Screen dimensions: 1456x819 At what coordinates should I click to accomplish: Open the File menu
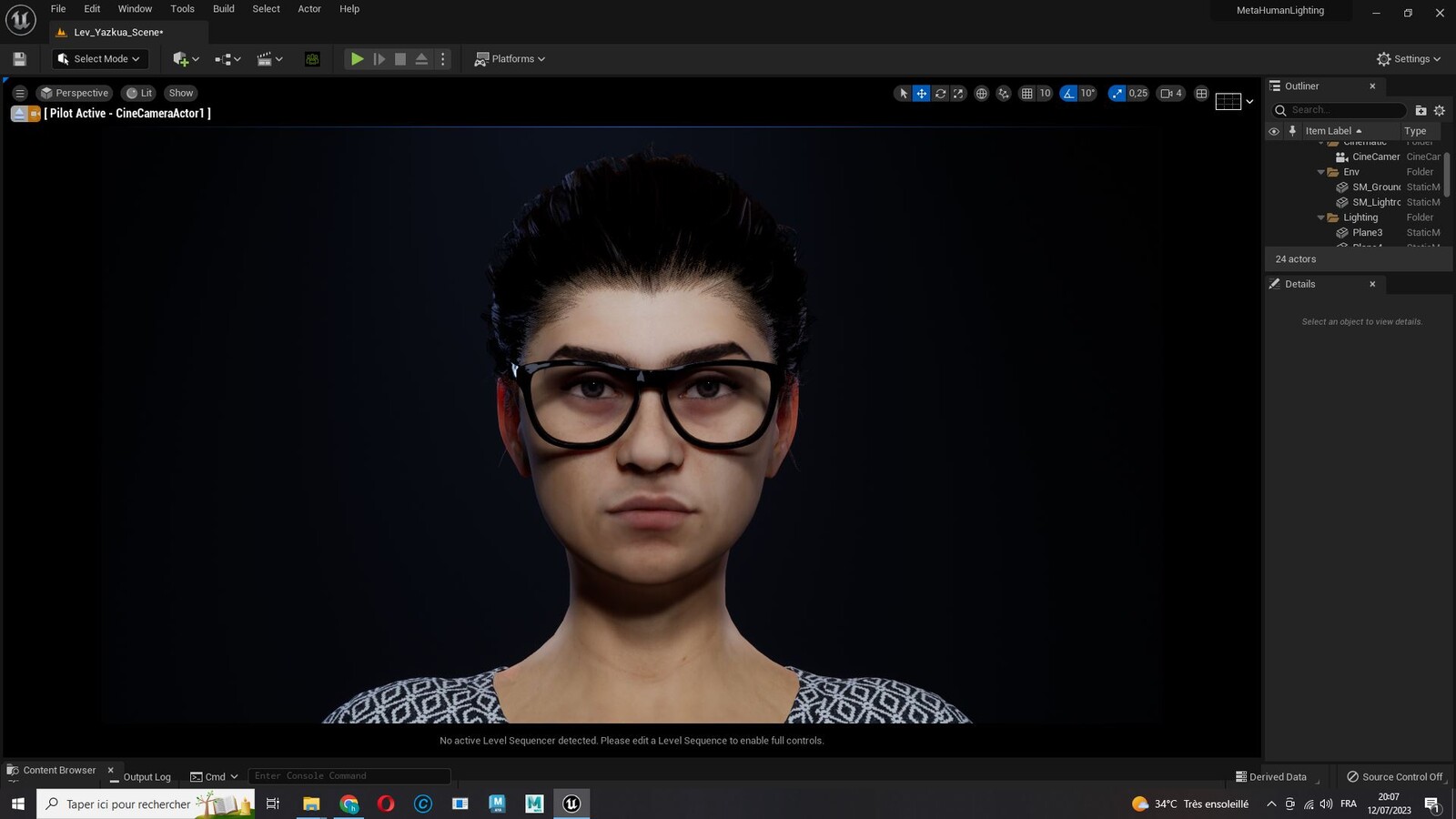58,9
